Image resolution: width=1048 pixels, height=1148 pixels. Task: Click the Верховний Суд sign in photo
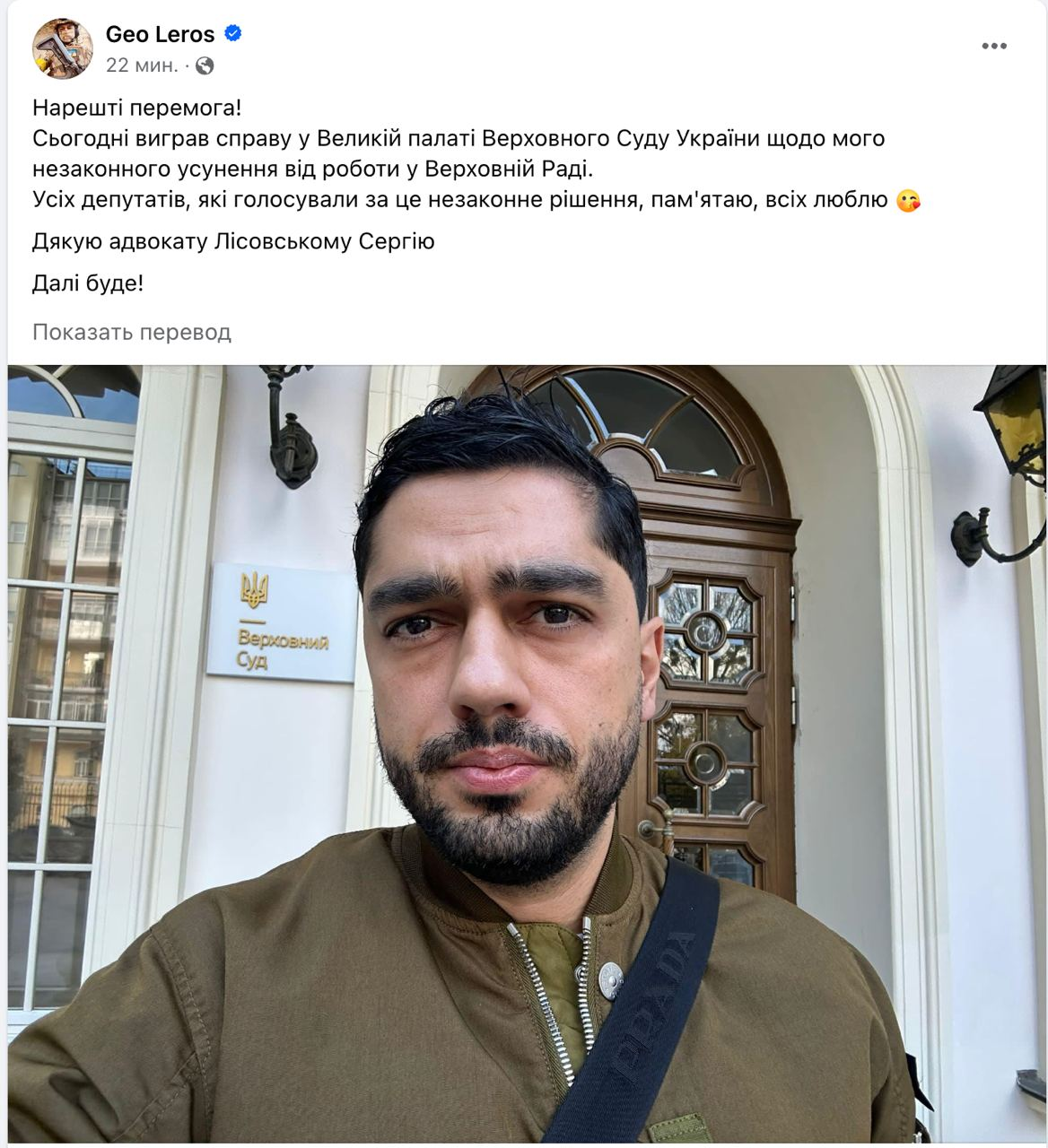[x=282, y=622]
